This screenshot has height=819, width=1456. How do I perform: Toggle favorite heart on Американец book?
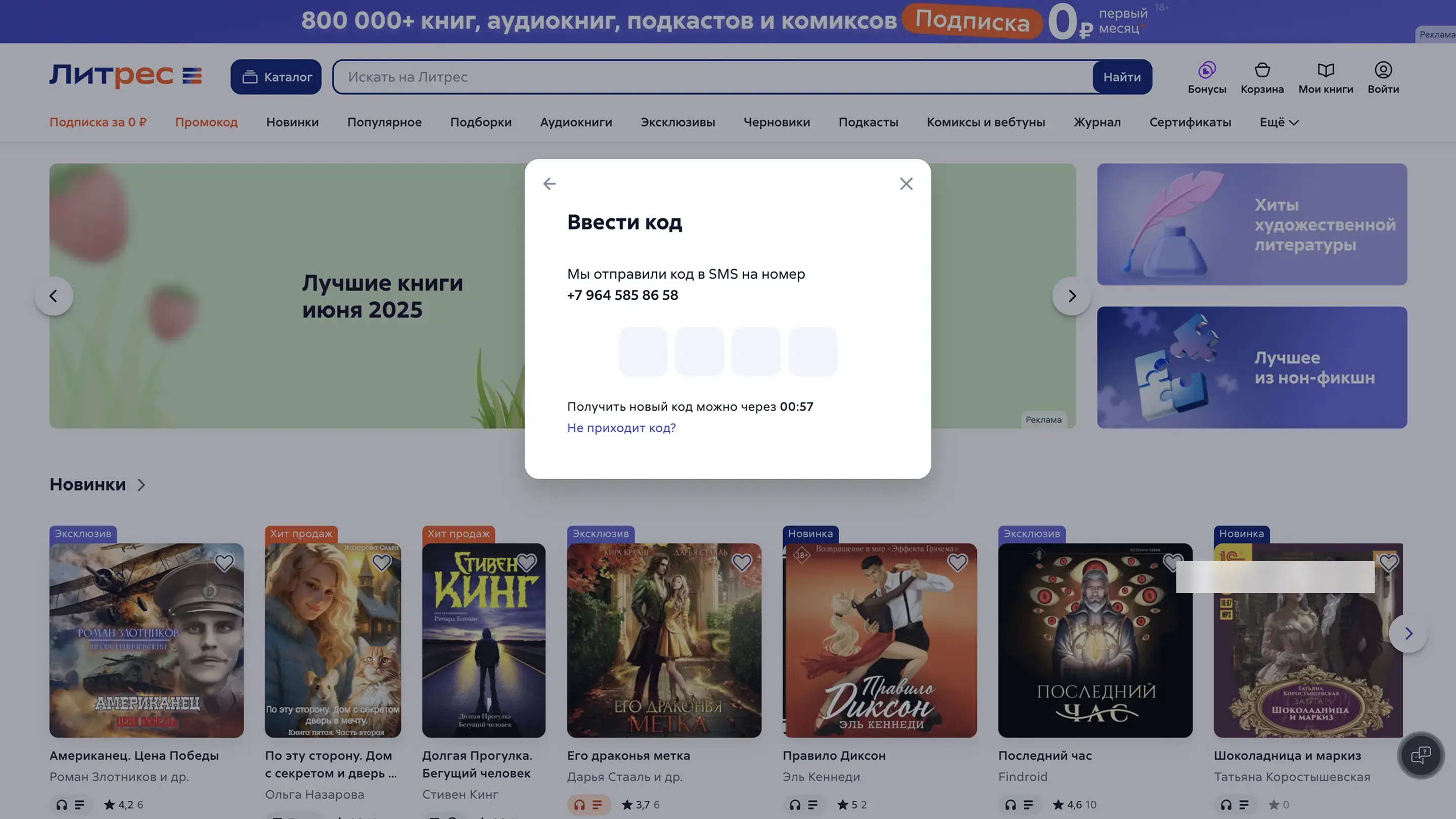[x=224, y=562]
